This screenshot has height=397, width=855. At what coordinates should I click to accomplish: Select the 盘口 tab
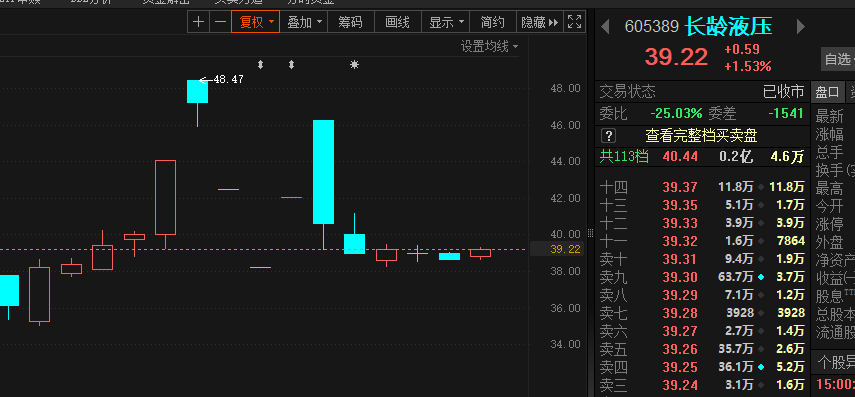click(827, 92)
